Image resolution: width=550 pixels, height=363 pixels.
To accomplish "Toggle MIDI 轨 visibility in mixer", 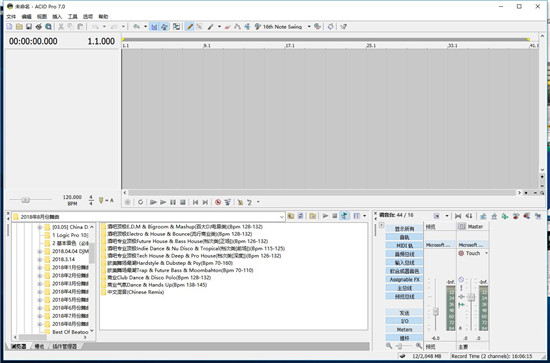I will coord(404,246).
